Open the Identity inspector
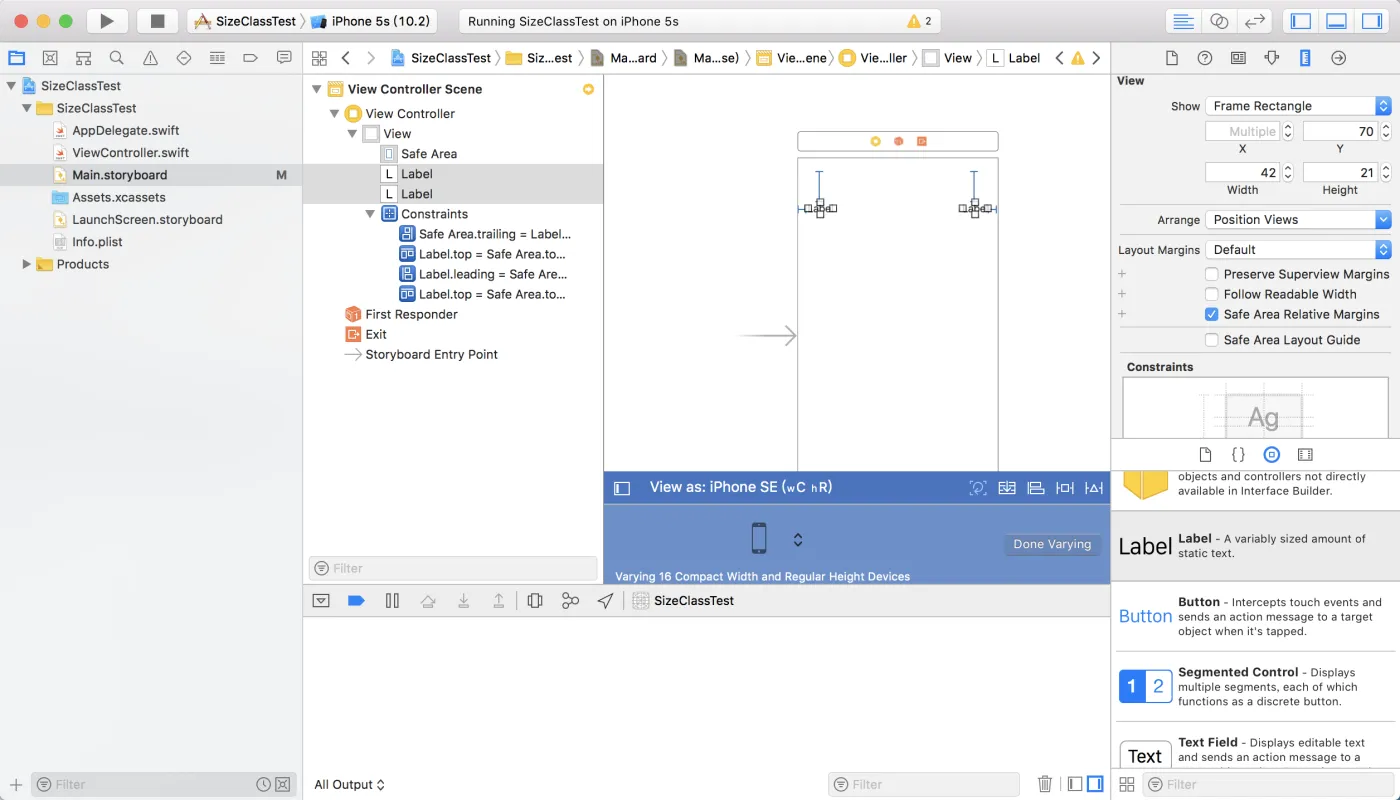 pos(1238,58)
